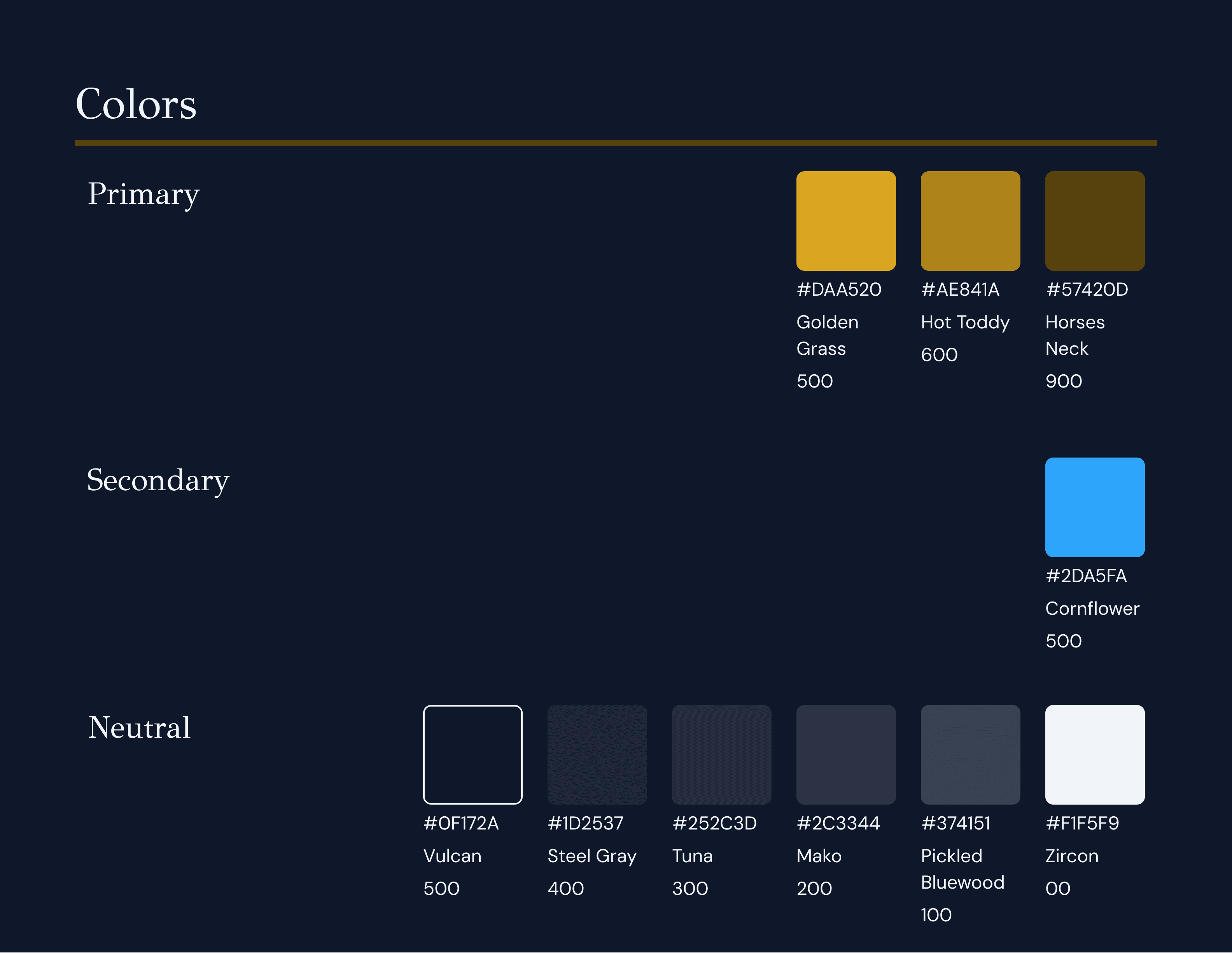Click the gold divider line under Colors
Image resolution: width=1232 pixels, height=954 pixels.
615,144
